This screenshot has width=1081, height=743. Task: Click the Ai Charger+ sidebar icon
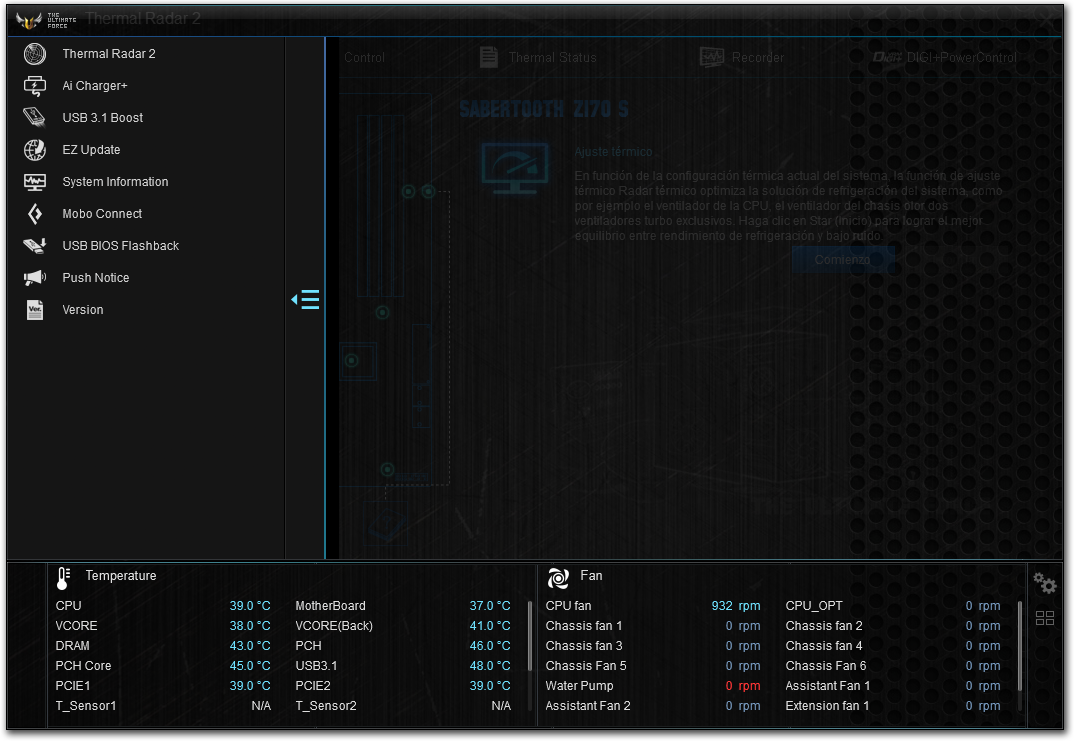(34, 86)
